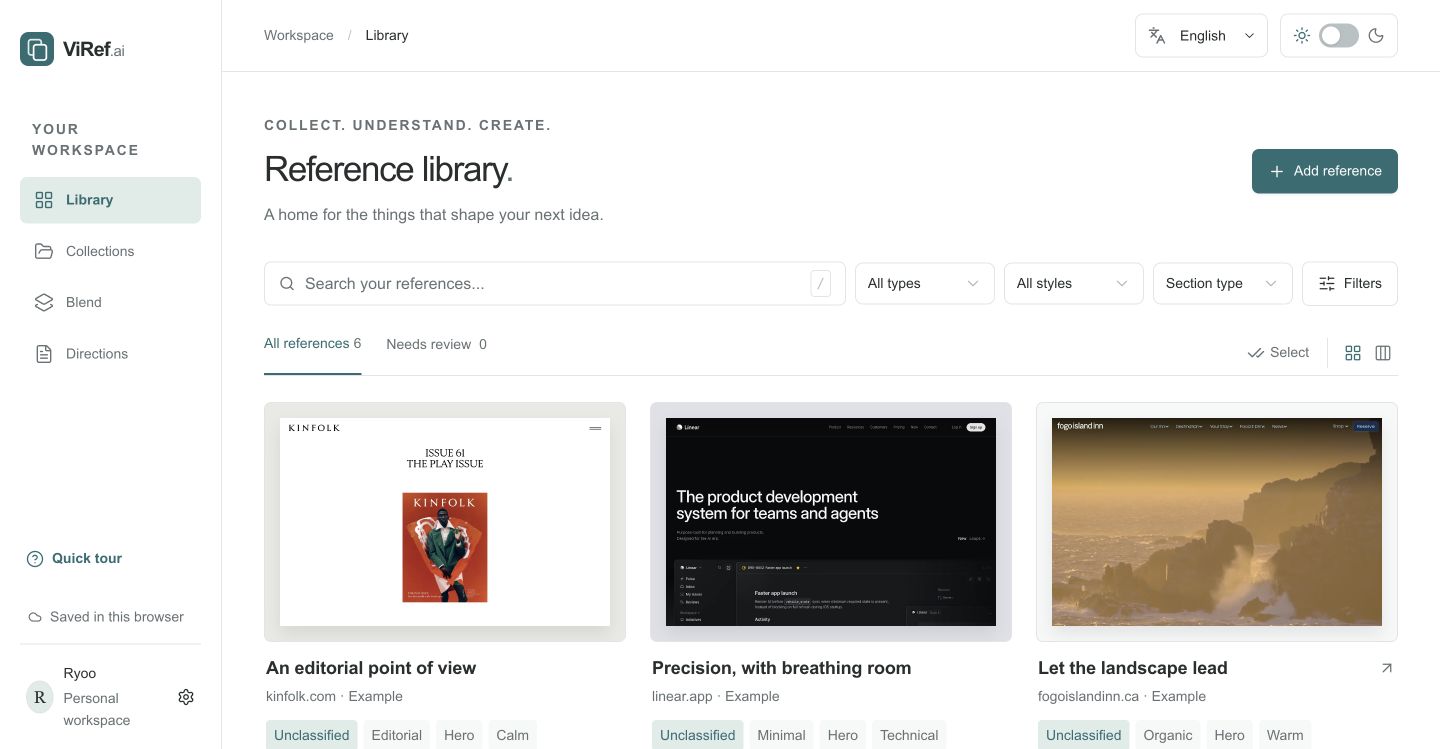This screenshot has height=749, width=1440.
Task: Toggle the light/dark theme switch
Action: click(x=1339, y=36)
